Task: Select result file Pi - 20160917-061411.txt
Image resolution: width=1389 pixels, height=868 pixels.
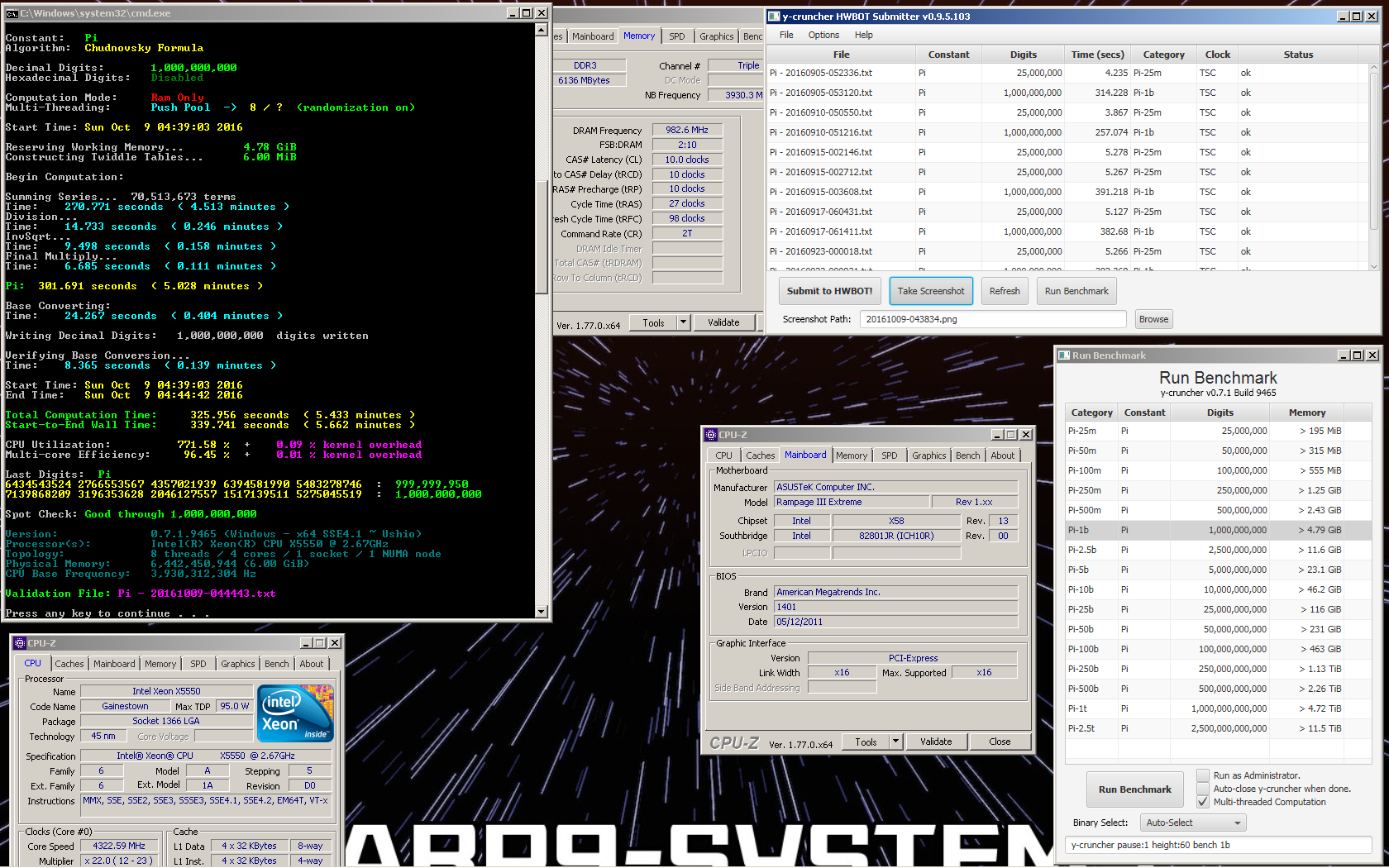Action: coord(1067,231)
